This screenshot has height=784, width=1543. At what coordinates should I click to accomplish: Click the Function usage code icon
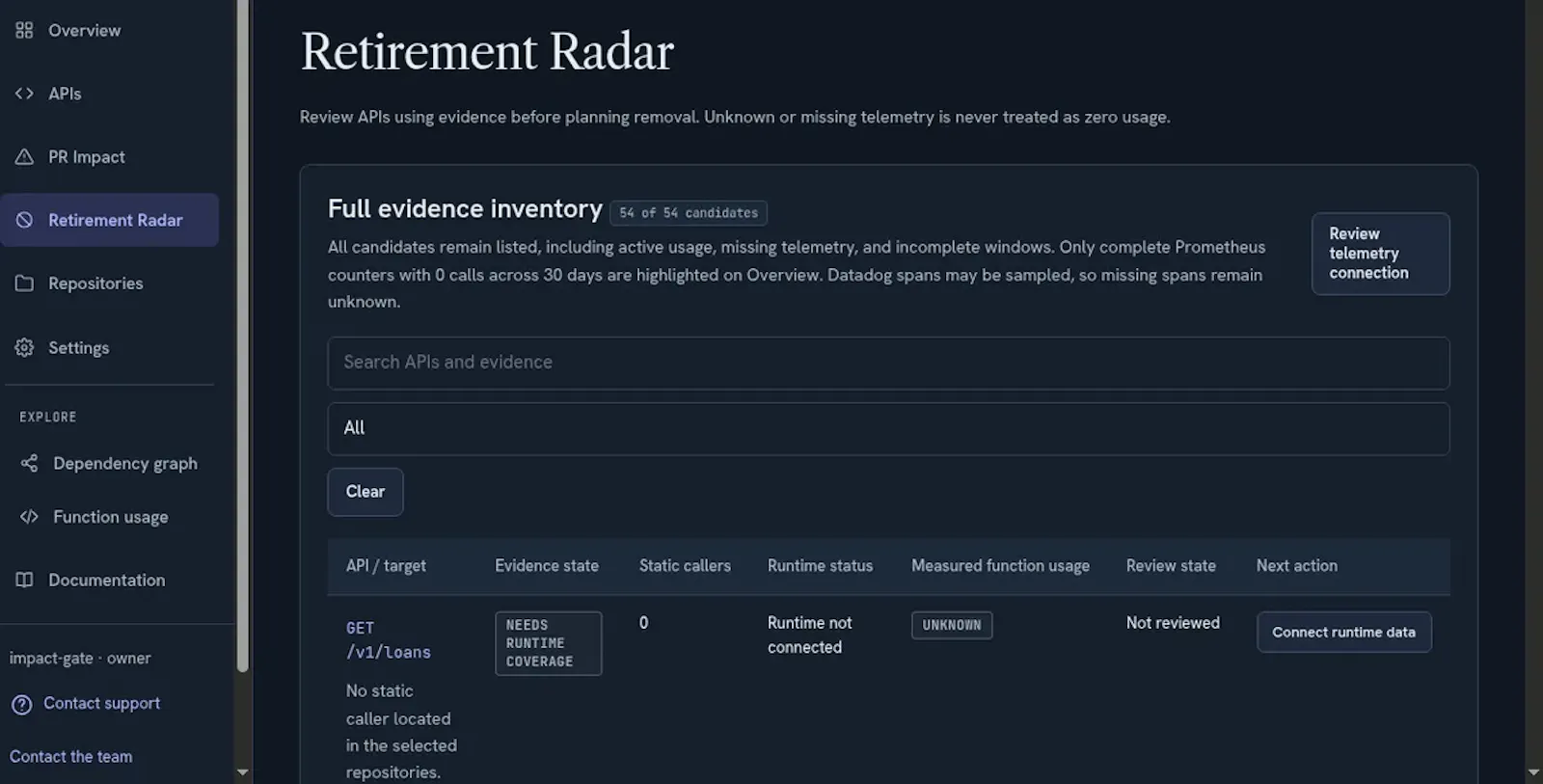[x=29, y=517]
